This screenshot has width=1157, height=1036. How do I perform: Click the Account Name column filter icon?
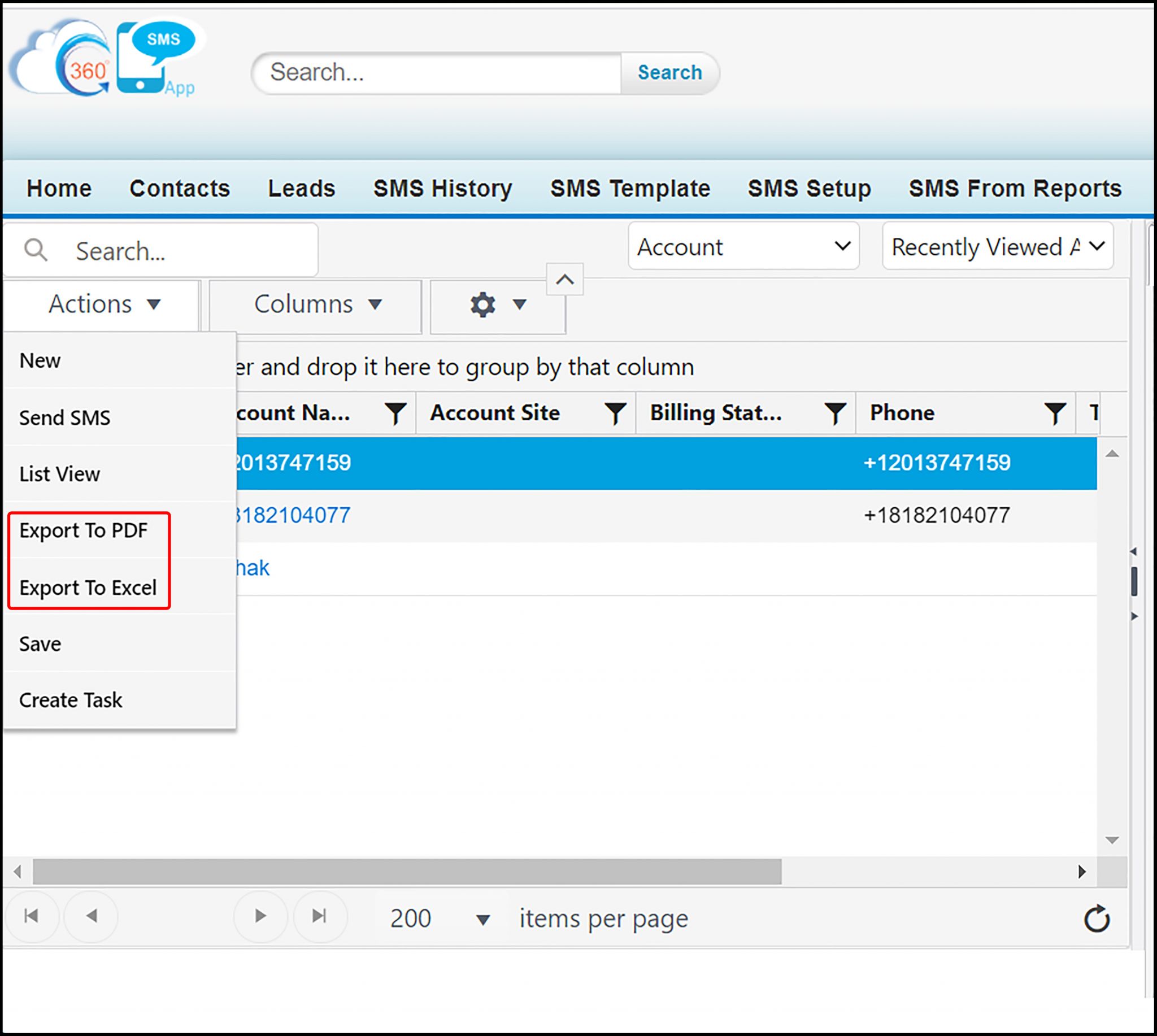(x=395, y=413)
